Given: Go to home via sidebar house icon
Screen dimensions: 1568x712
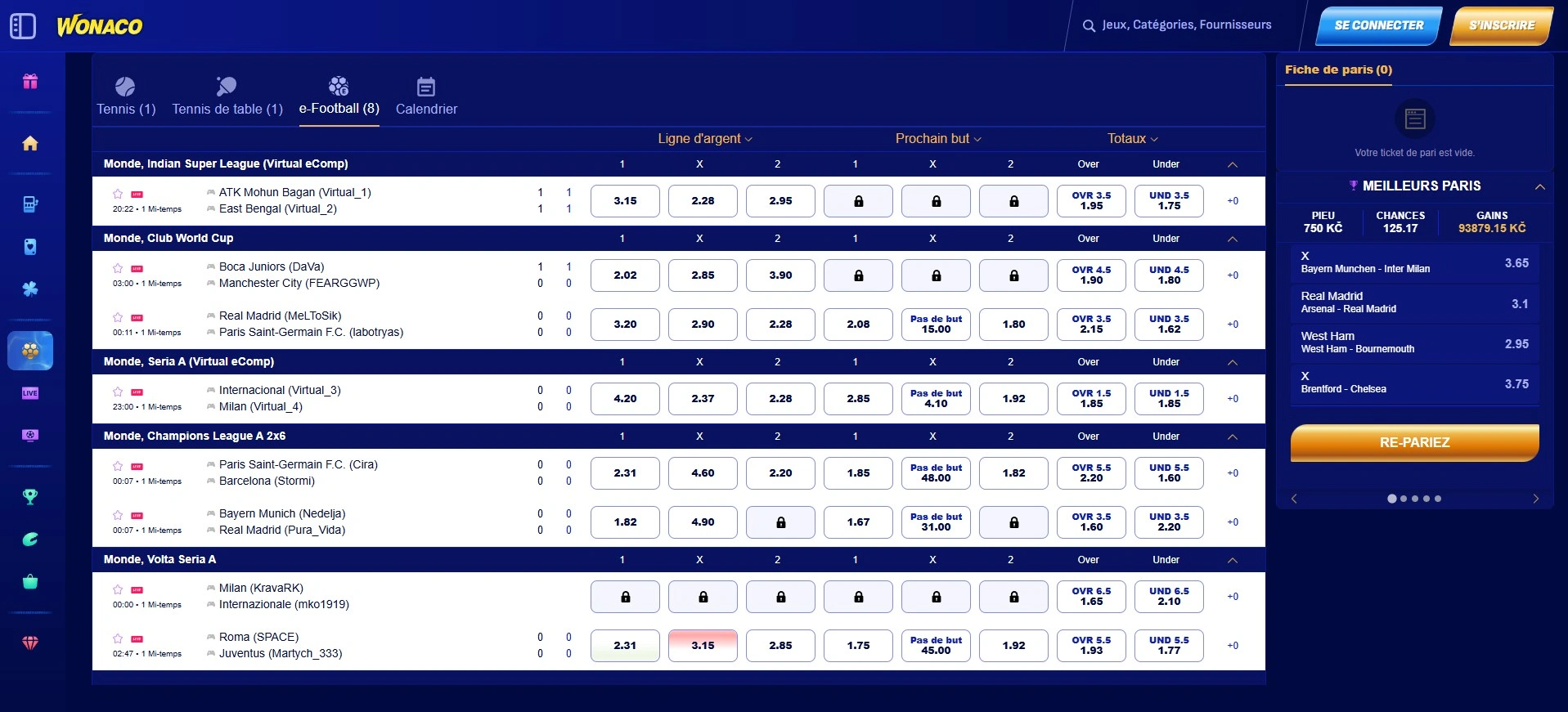Looking at the screenshot, I should (30, 144).
